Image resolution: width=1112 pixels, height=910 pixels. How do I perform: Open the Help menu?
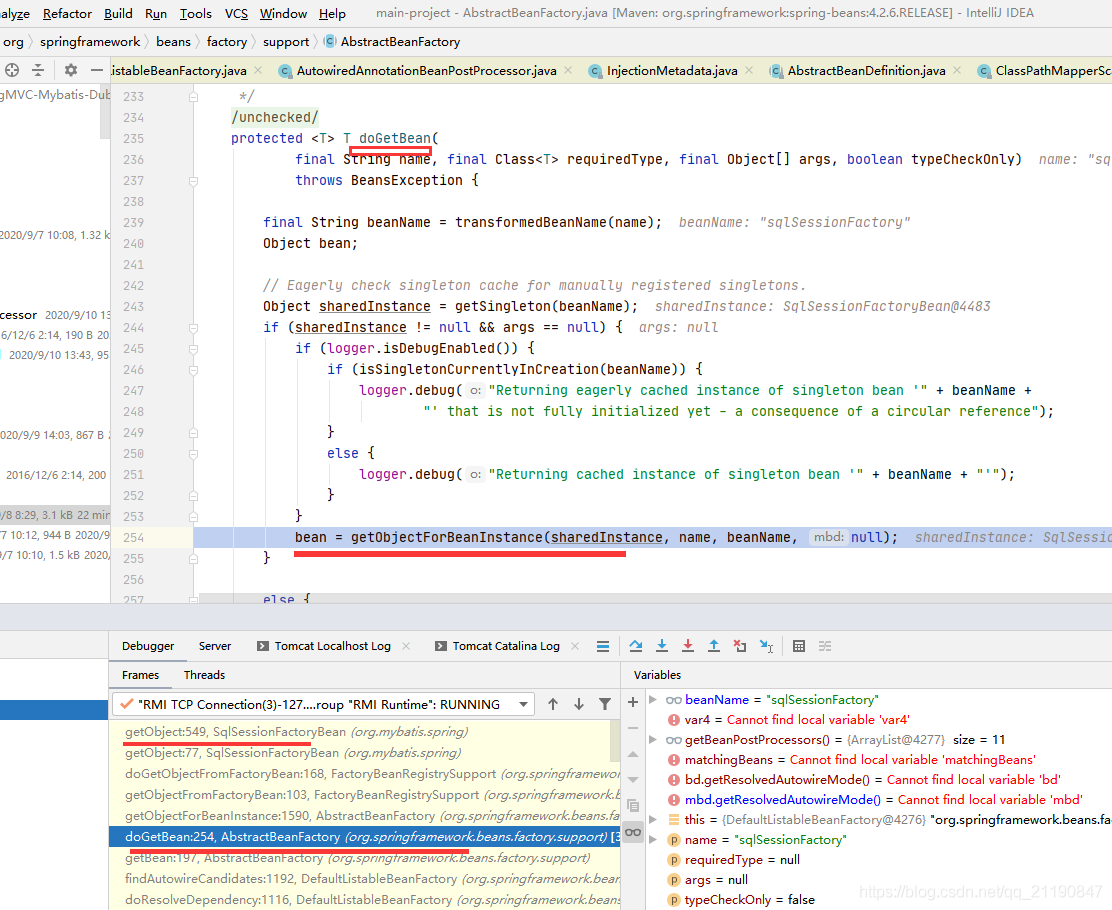(332, 13)
